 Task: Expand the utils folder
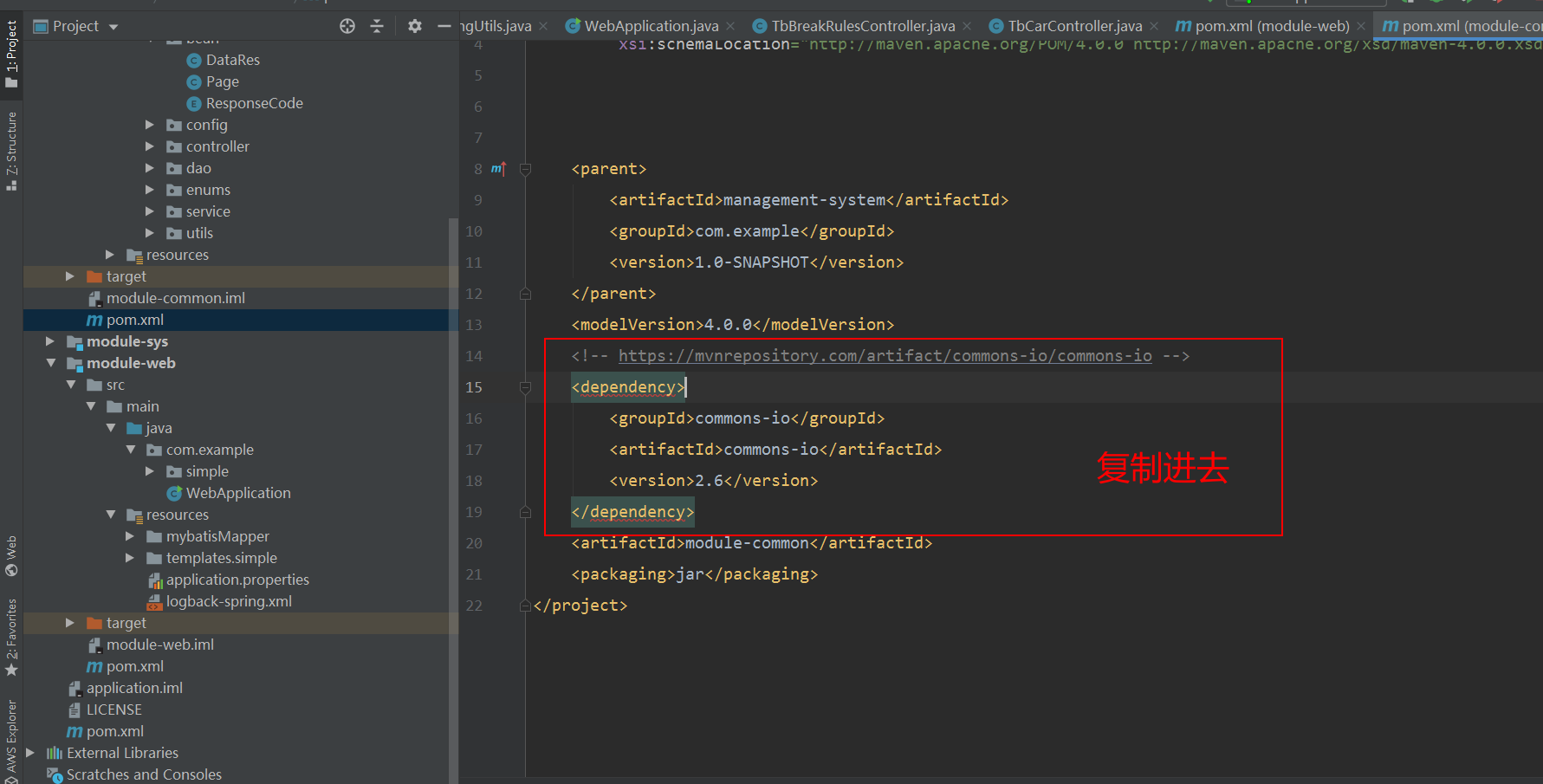click(150, 233)
